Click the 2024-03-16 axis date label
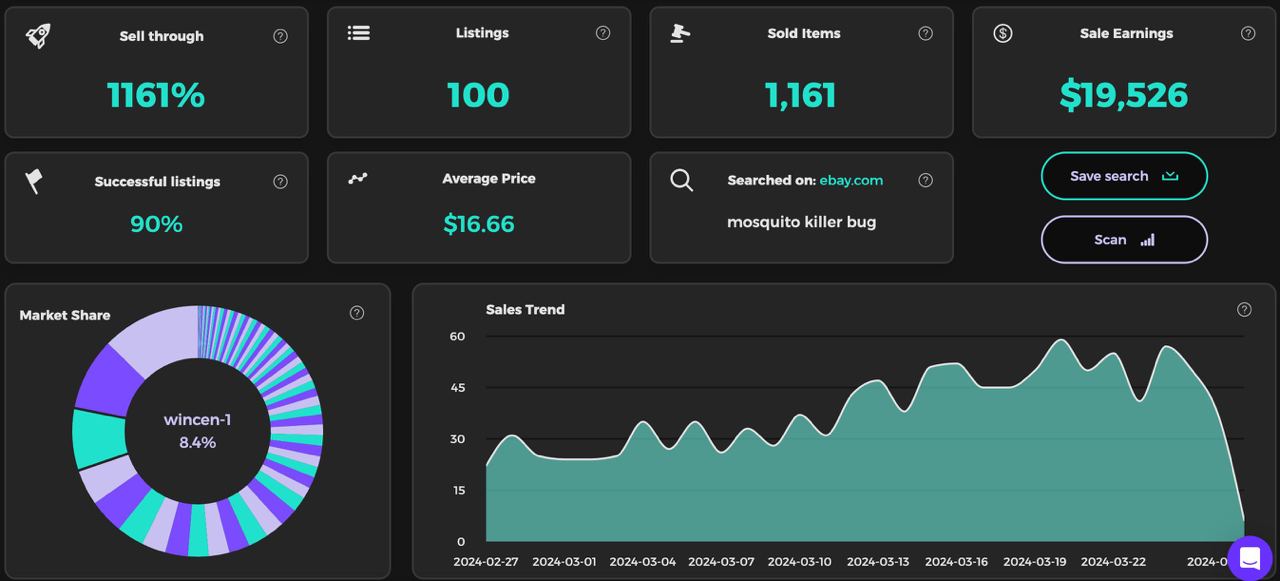The height and width of the screenshot is (581, 1280). 957,562
